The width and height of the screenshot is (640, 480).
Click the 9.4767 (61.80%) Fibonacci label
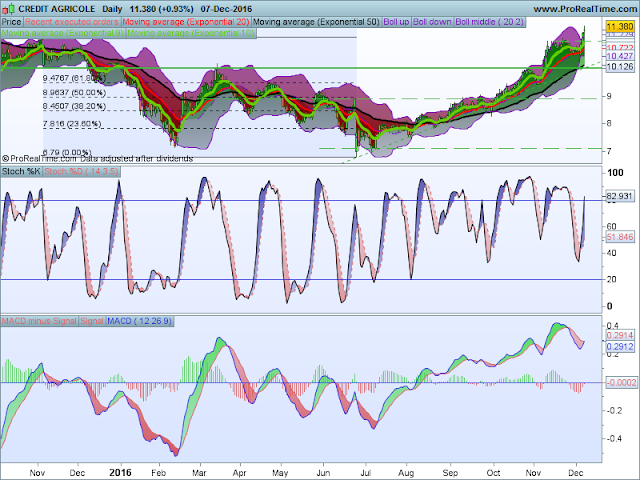(74, 78)
